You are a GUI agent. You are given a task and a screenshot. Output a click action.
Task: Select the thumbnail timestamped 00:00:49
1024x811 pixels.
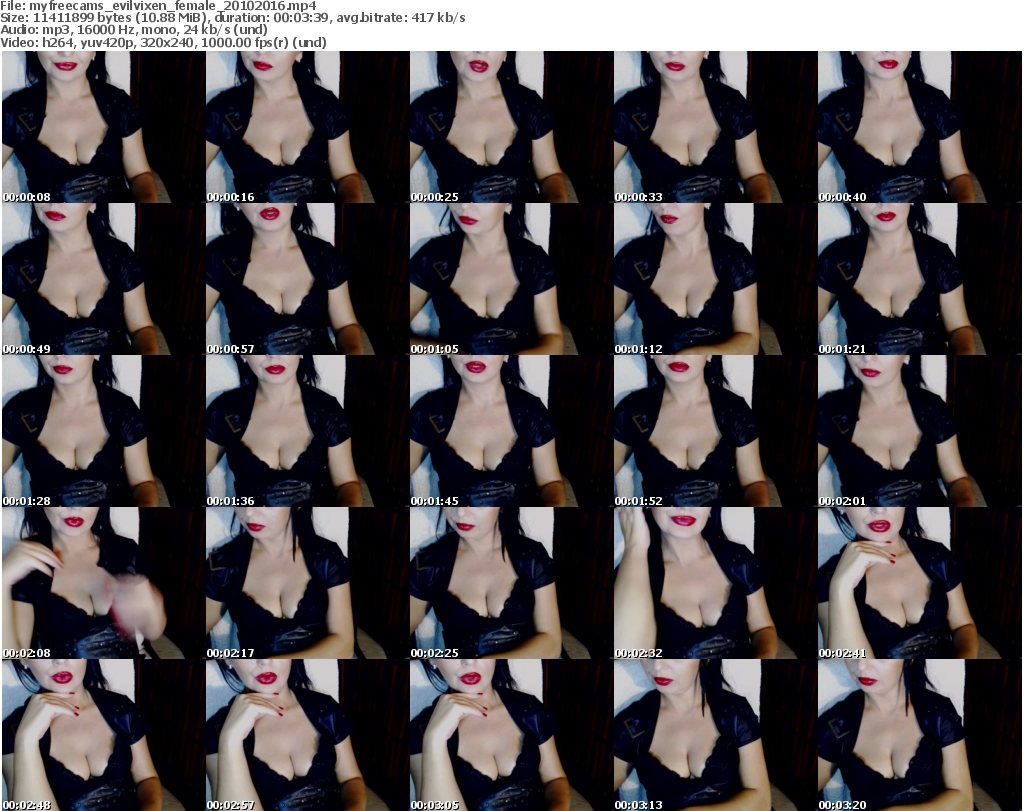point(102,279)
